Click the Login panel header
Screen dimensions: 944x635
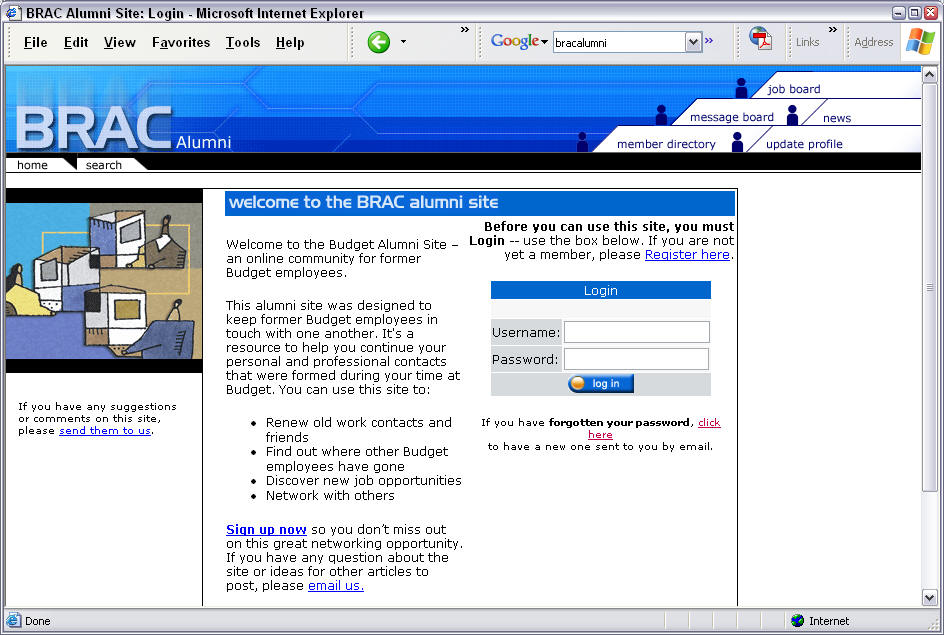(x=600, y=290)
